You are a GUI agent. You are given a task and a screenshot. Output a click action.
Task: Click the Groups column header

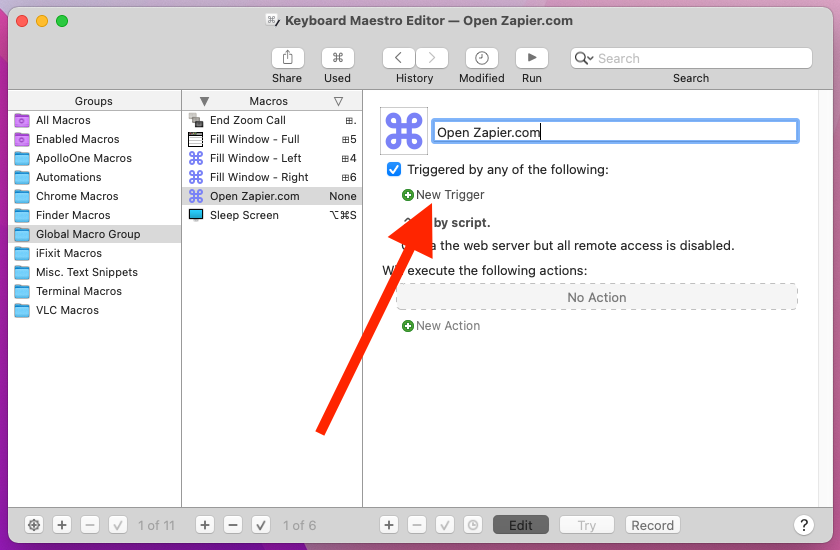94,101
